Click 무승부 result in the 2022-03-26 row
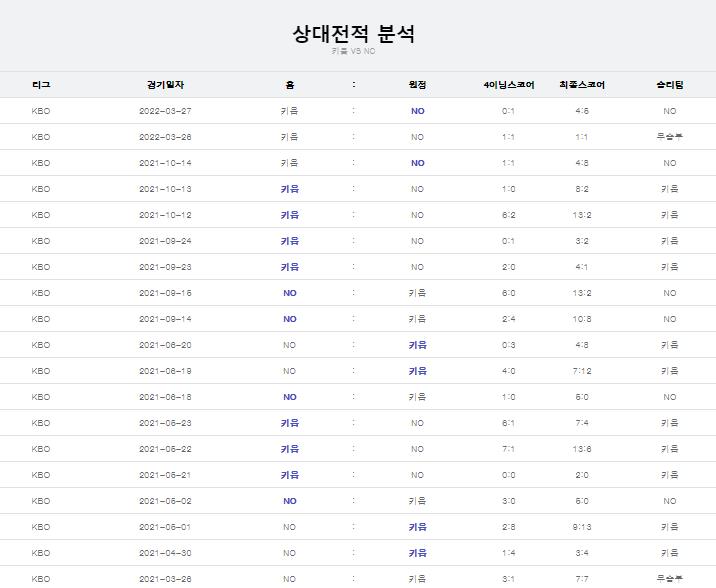 click(x=670, y=136)
